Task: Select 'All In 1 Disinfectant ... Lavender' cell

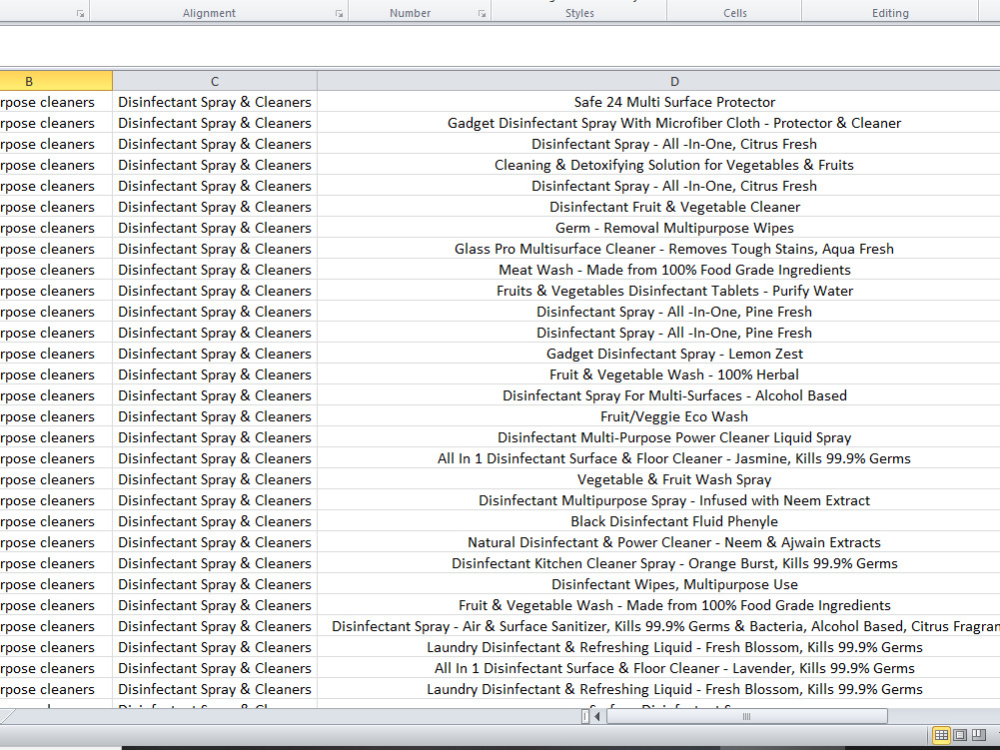Action: [x=658, y=669]
